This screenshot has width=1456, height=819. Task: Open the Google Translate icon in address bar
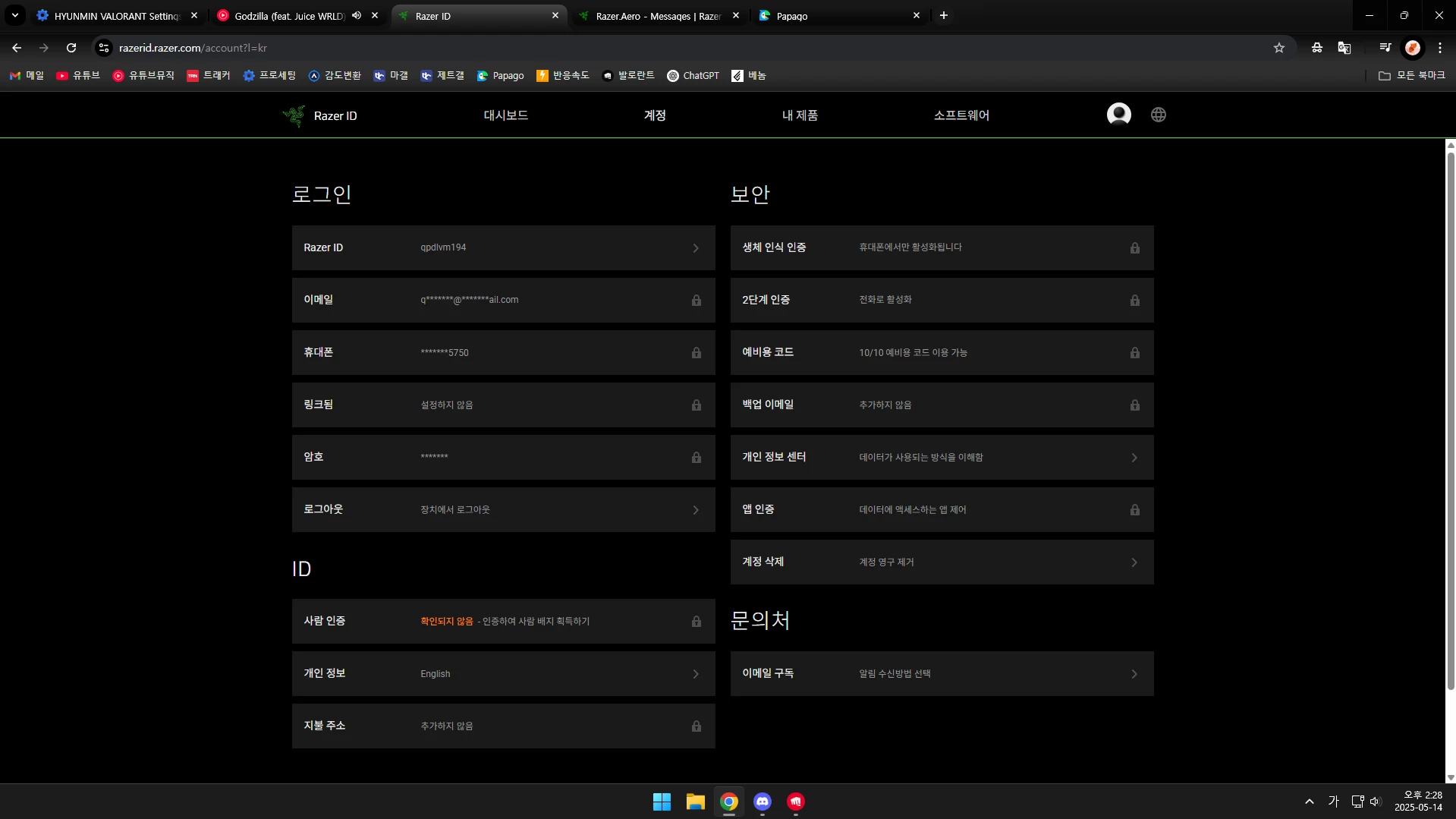[1344, 48]
